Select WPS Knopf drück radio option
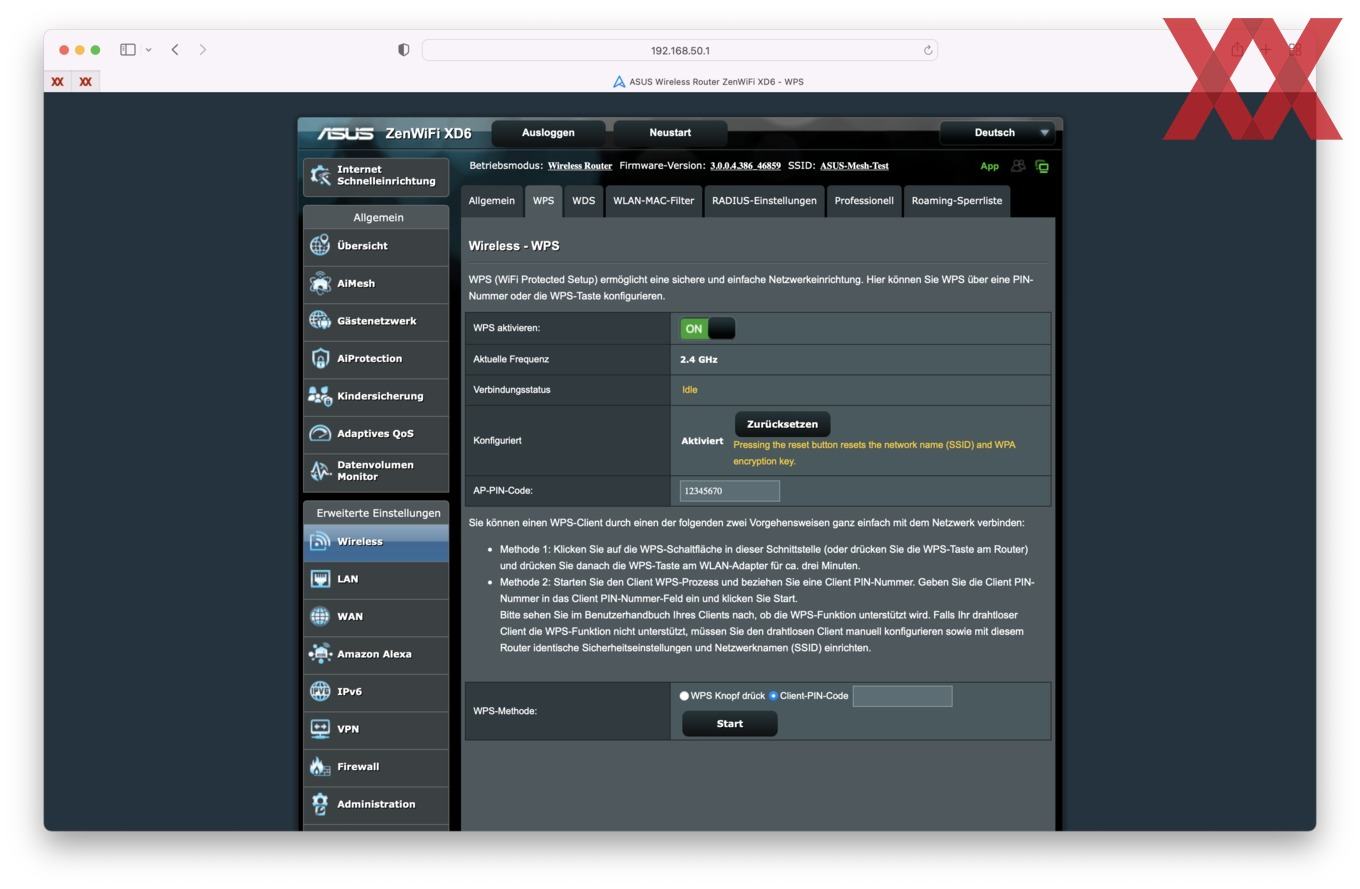Image resolution: width=1360 pixels, height=889 pixels. (x=684, y=696)
